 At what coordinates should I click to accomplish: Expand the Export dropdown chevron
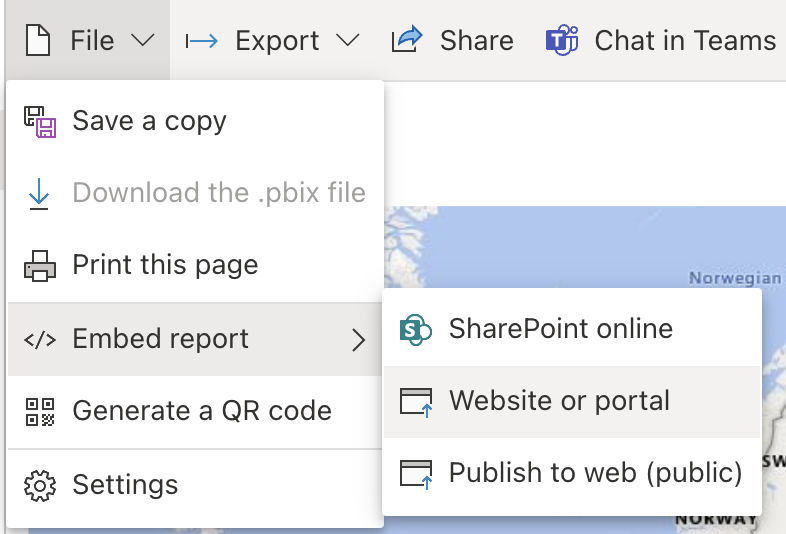(347, 40)
